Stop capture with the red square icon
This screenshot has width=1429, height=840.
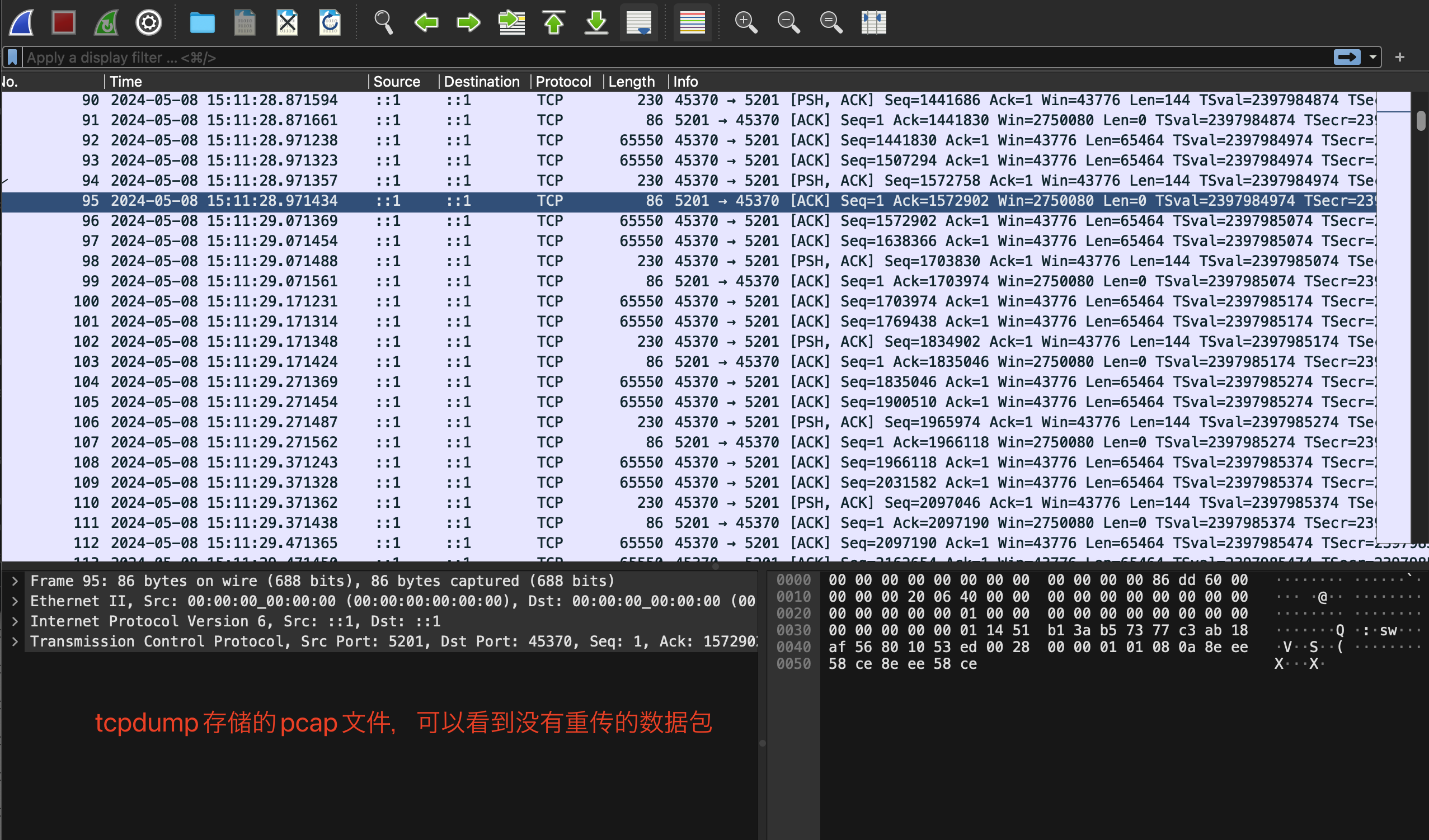tap(64, 23)
